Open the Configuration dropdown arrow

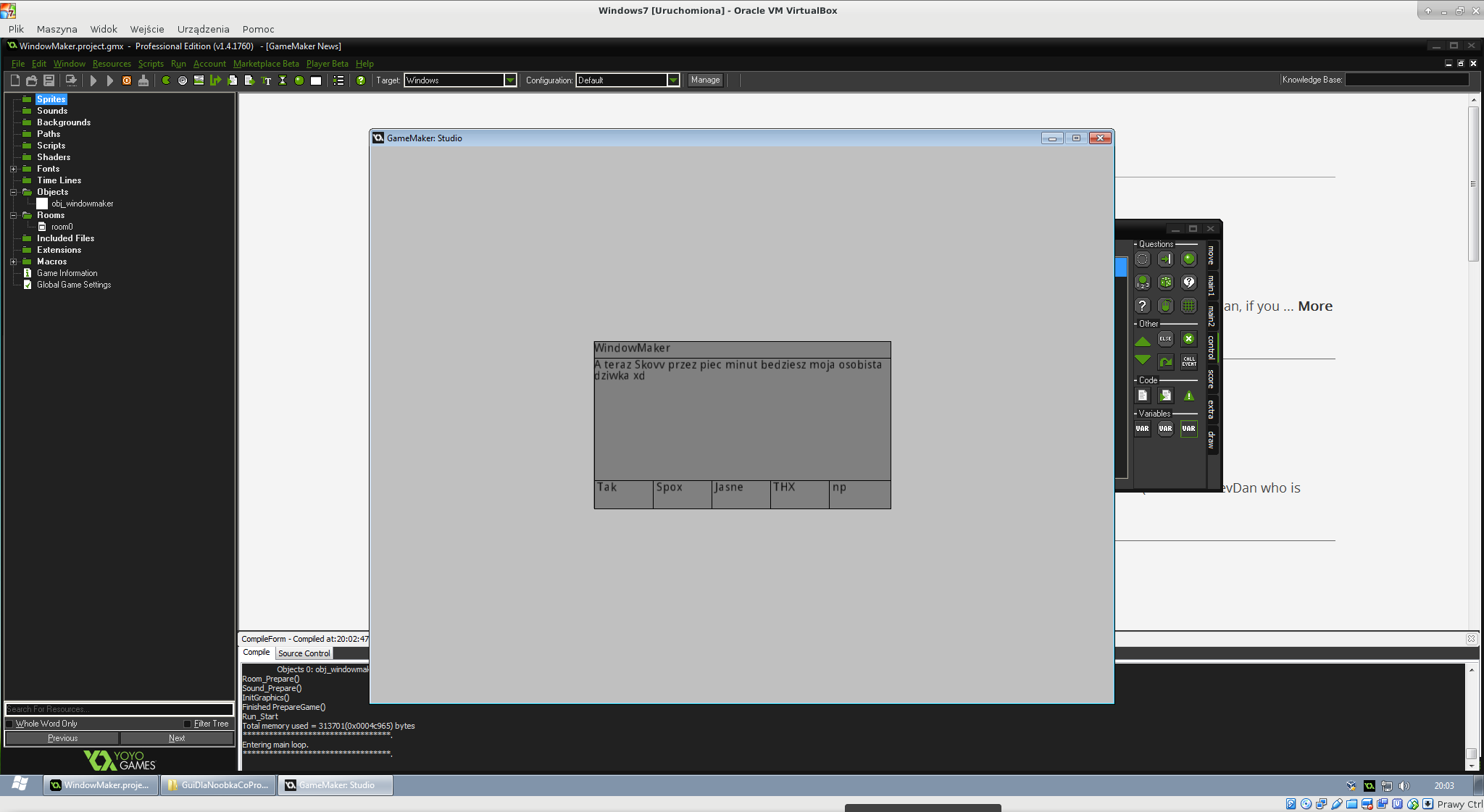pyautogui.click(x=673, y=80)
